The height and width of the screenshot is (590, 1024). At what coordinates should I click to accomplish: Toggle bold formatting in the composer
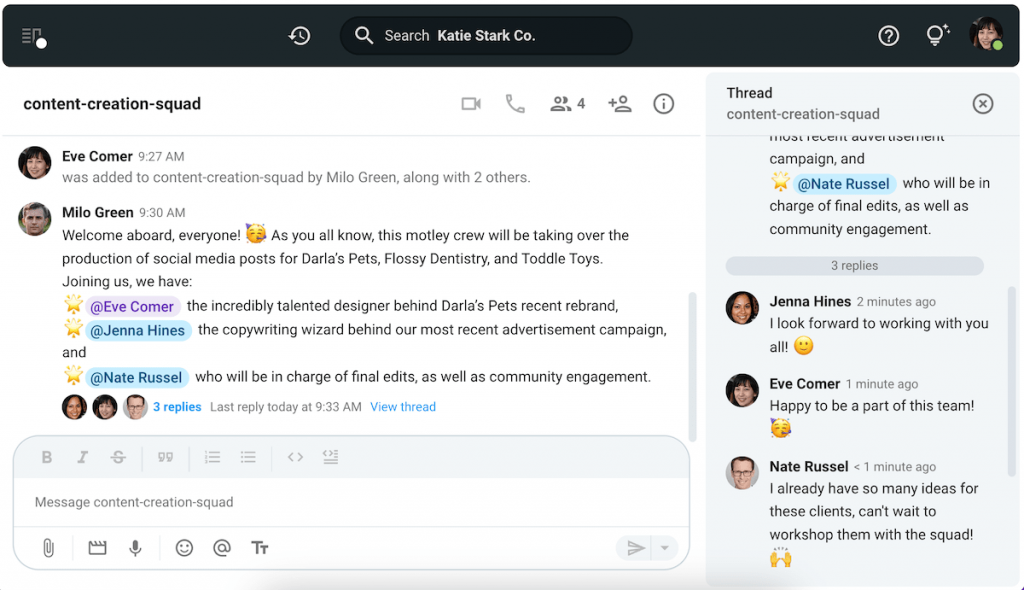click(x=46, y=457)
